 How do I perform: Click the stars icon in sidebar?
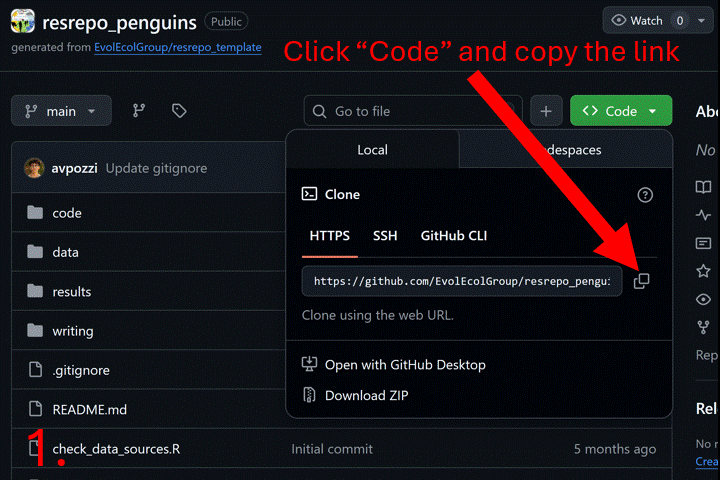(703, 271)
